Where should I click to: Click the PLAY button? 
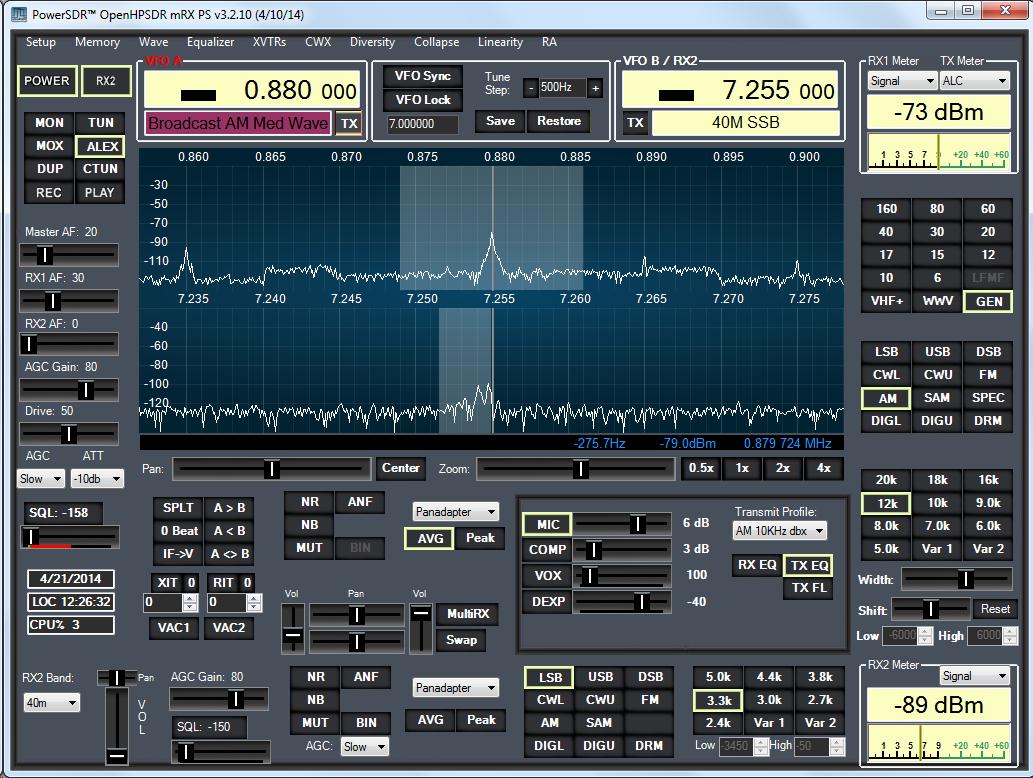(x=101, y=192)
